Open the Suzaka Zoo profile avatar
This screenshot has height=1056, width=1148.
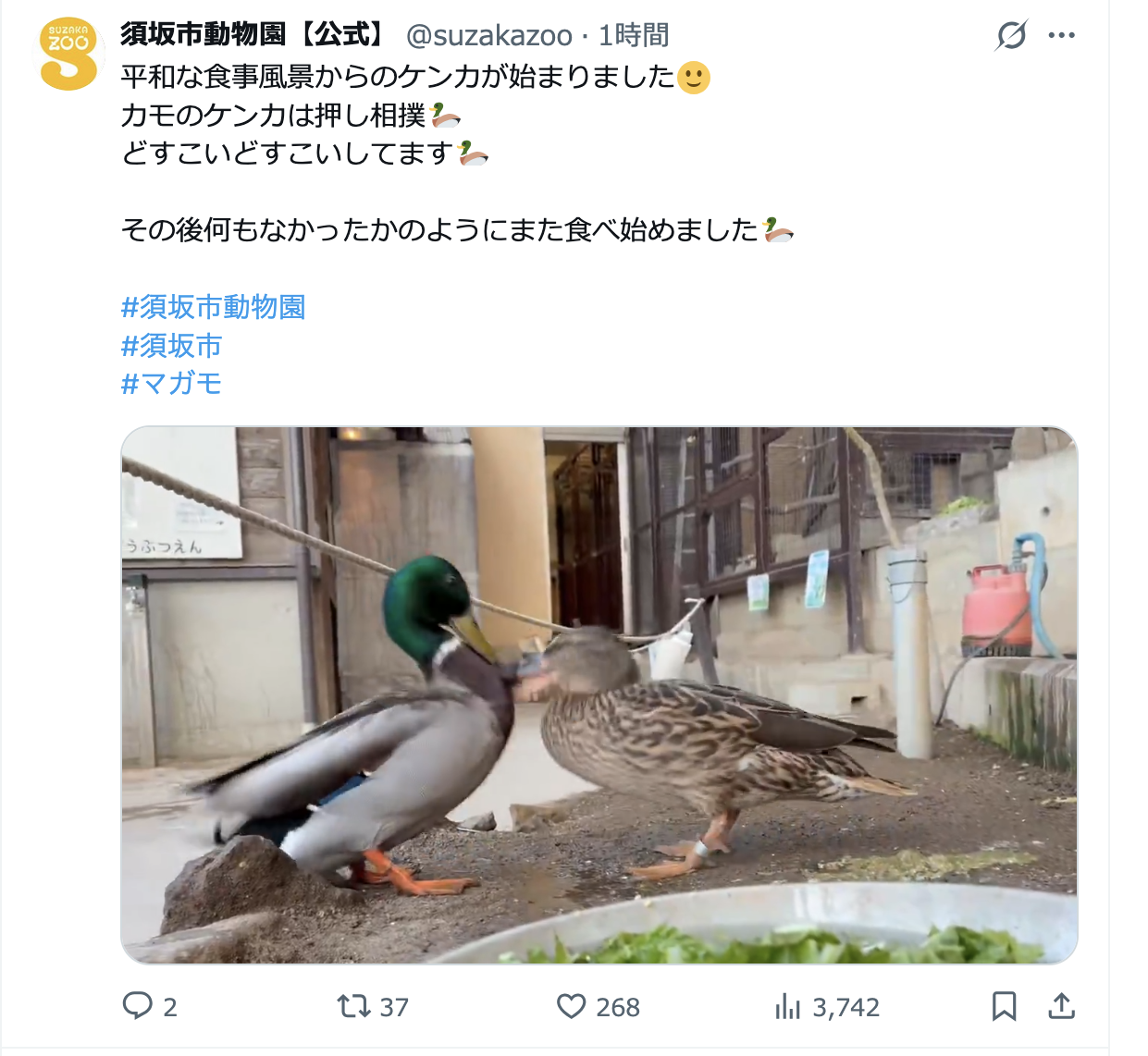pos(68,54)
